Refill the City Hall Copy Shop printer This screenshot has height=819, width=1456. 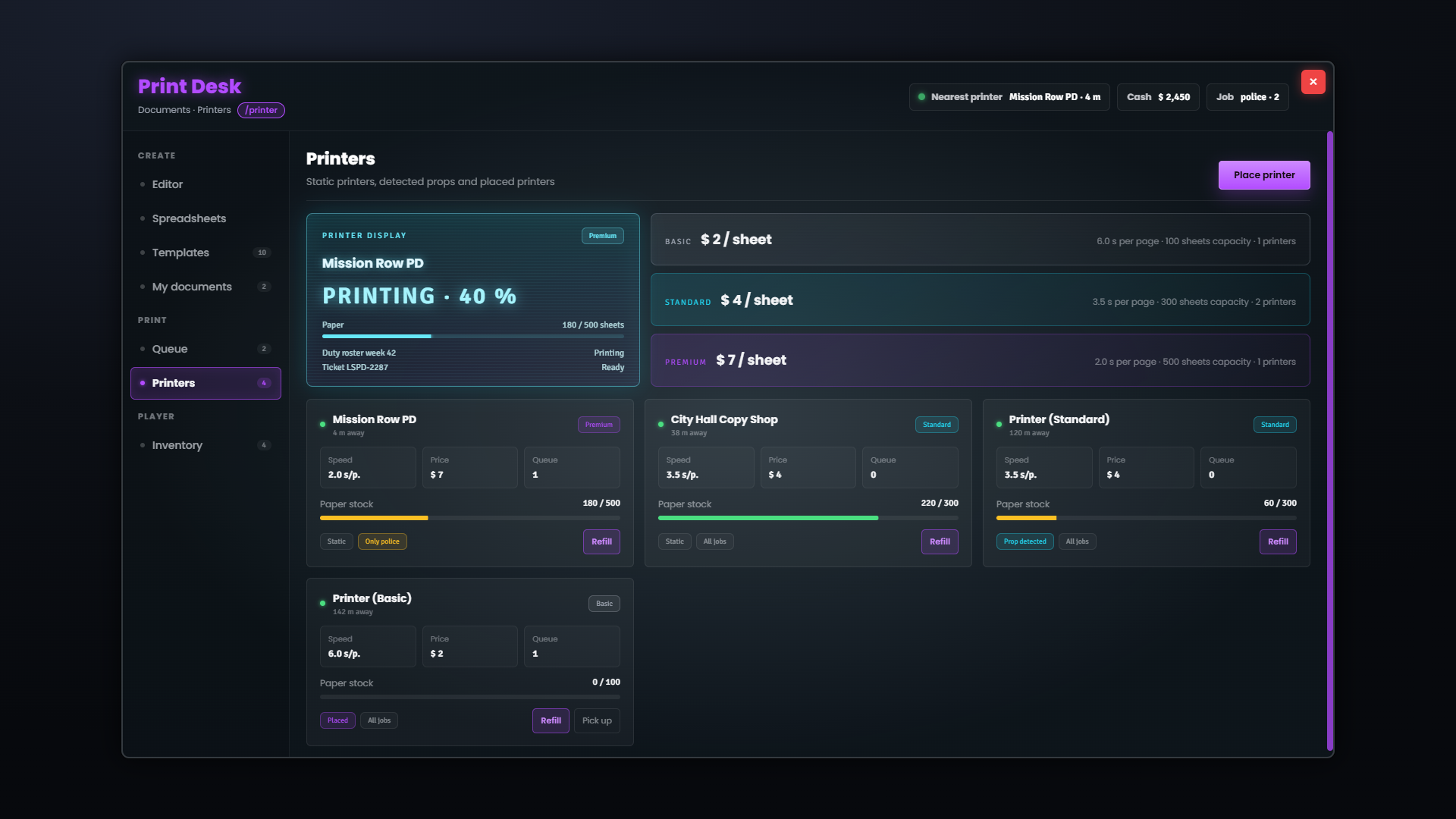940,541
